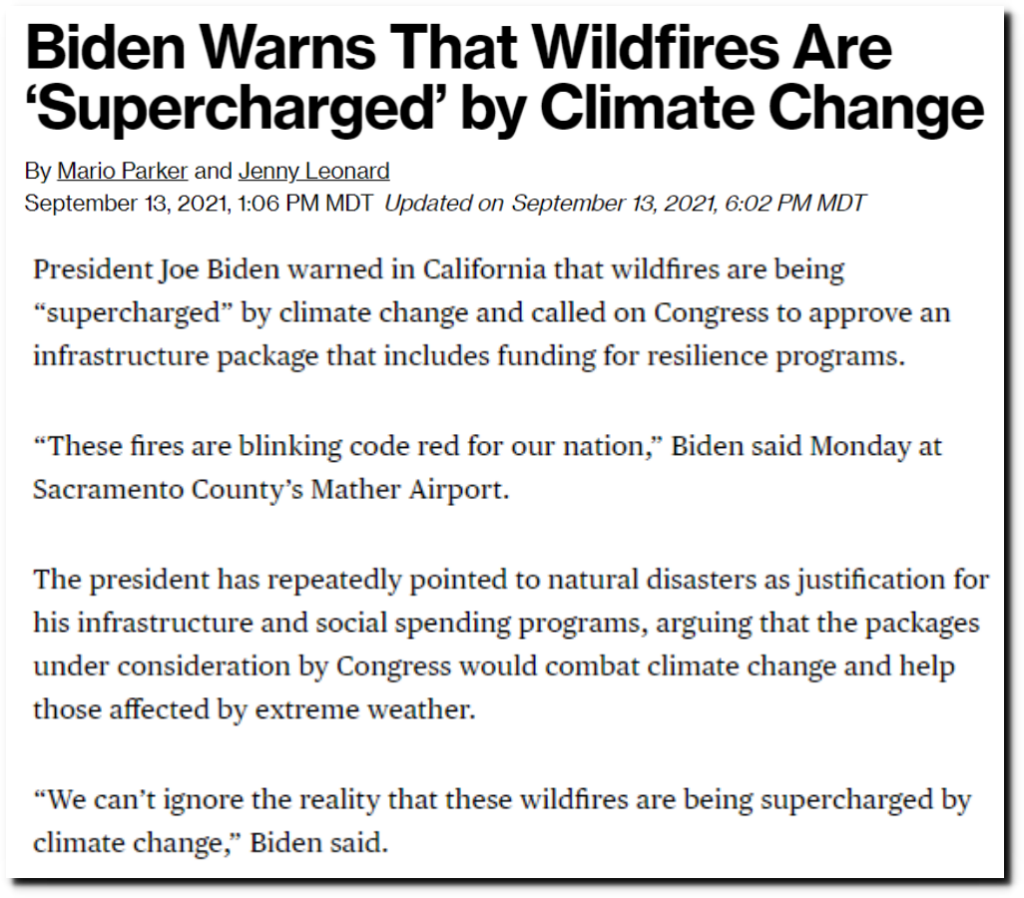
Task: Click the quote 'These fires are blinking code red'
Action: [x=348, y=447]
